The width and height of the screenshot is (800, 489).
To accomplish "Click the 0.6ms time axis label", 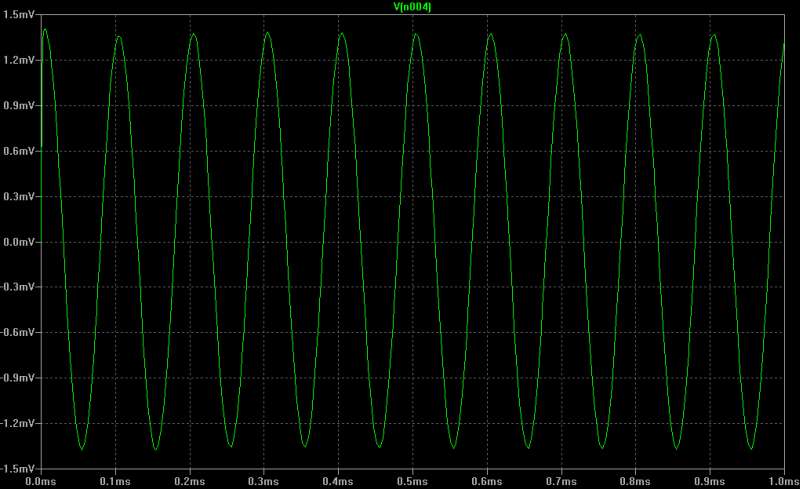I will coord(487,481).
